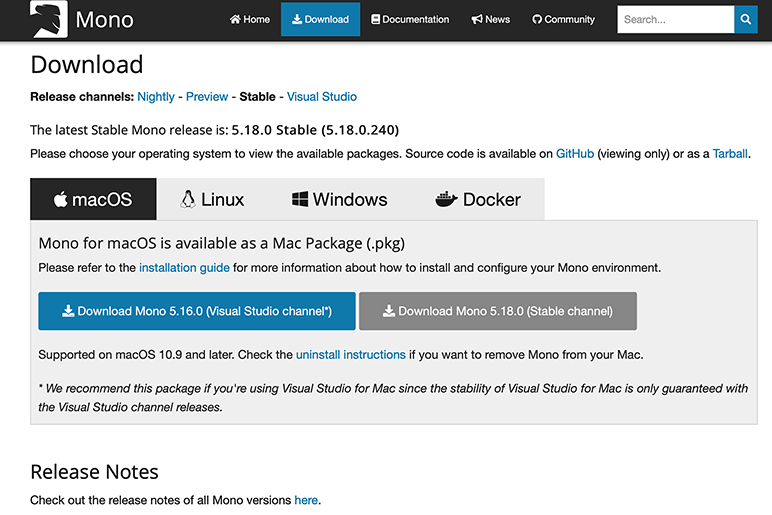Click the Search input field
Screen dimensions: 772x515
[x=675, y=19]
